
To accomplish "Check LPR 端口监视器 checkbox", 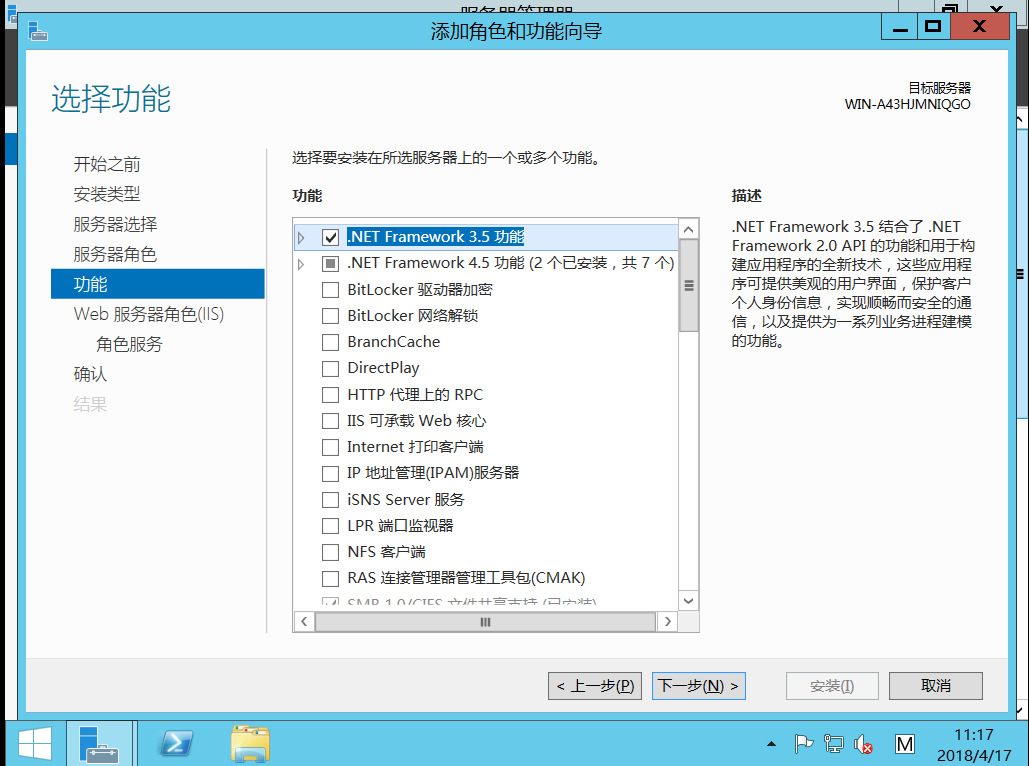I will point(331,526).
